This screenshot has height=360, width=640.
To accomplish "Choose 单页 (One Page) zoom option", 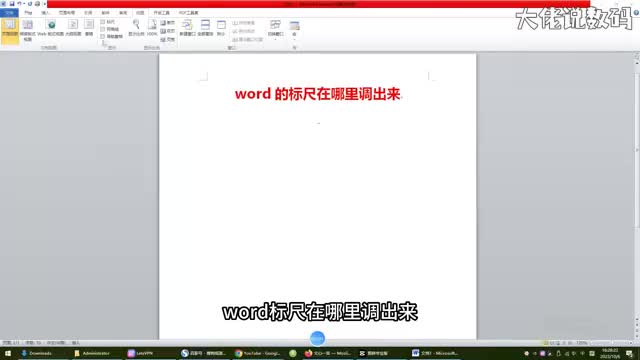I will click(x=168, y=23).
